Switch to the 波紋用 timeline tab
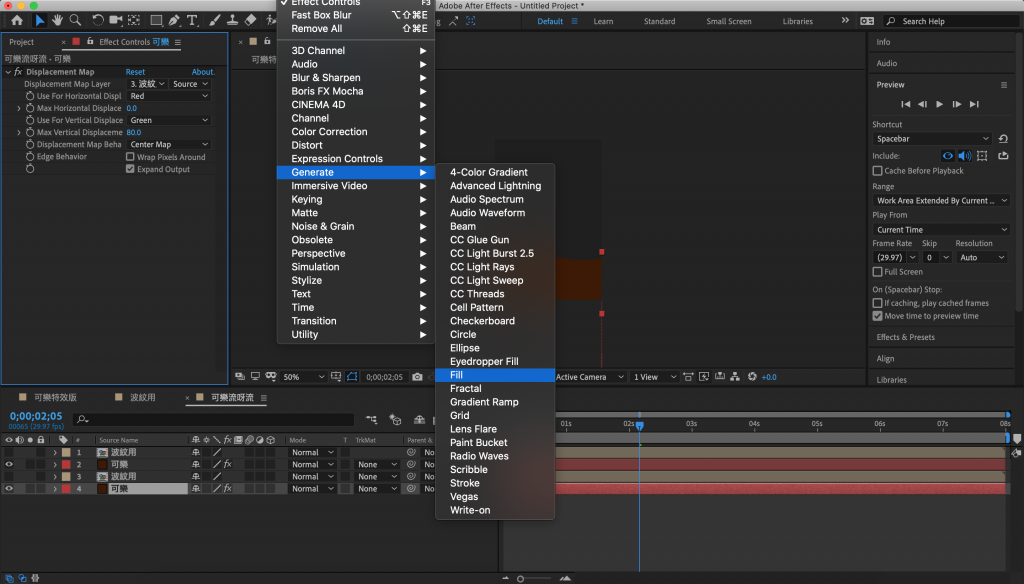Screen dimensions: 1024x584 point(142,397)
